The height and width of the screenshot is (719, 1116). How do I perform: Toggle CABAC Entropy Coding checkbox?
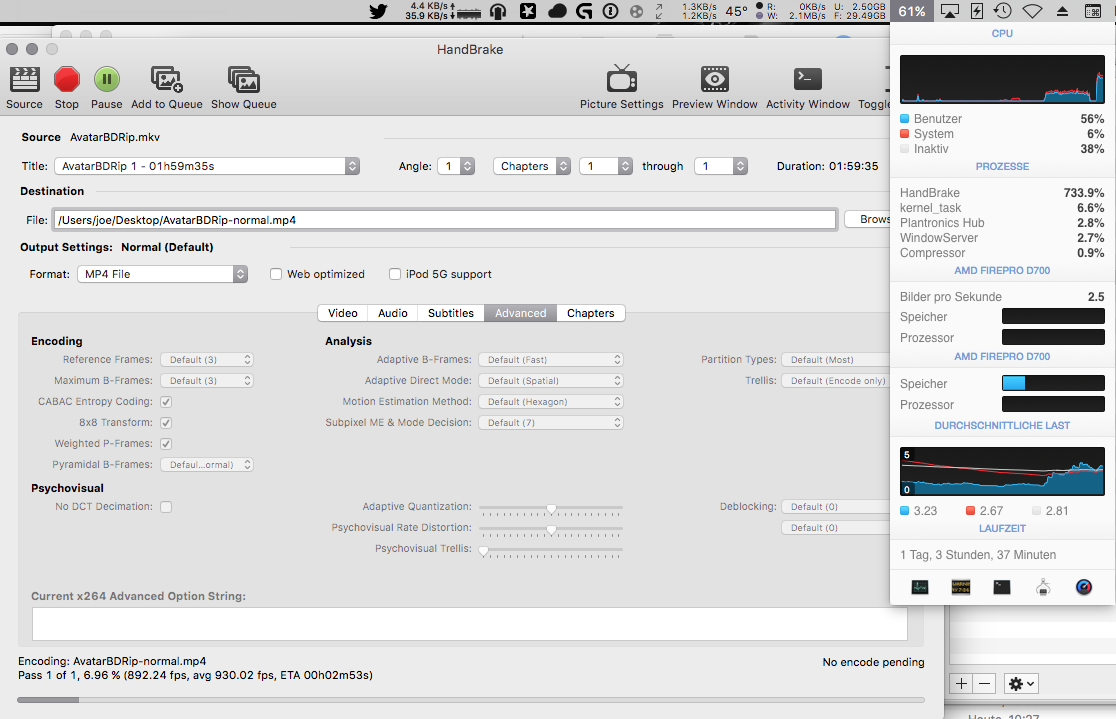[166, 402]
